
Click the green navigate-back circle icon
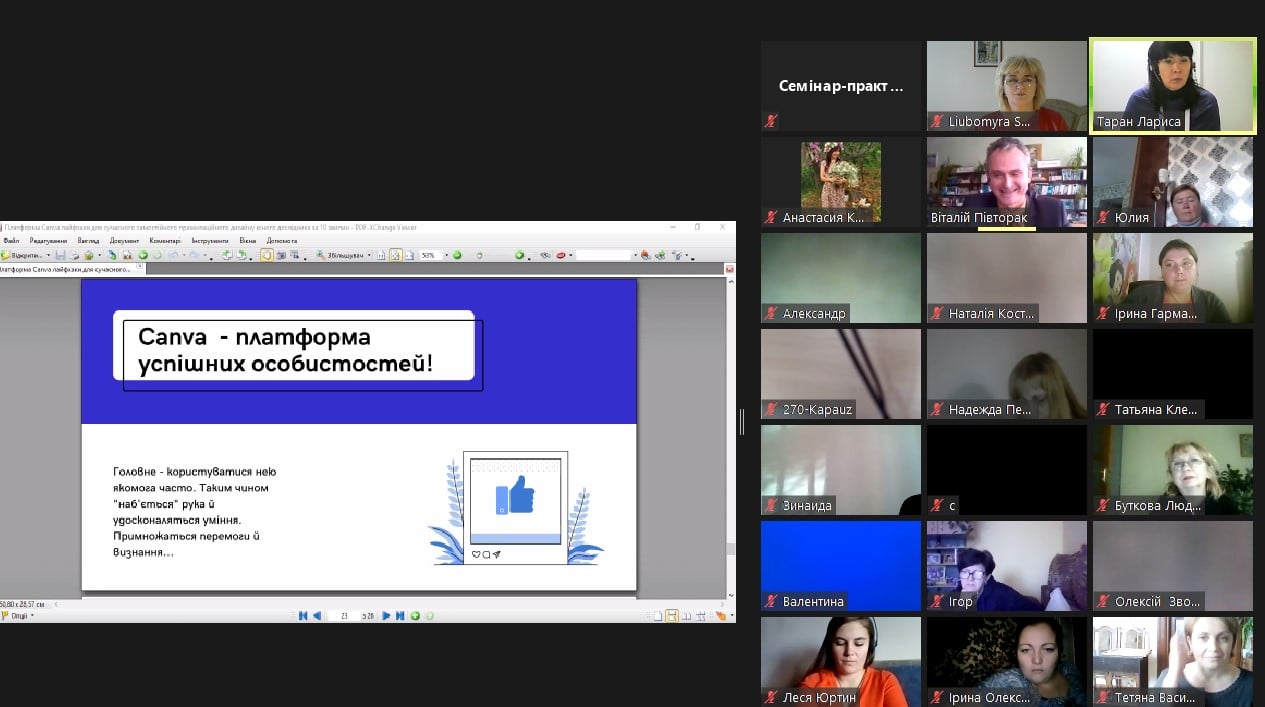pos(143,255)
